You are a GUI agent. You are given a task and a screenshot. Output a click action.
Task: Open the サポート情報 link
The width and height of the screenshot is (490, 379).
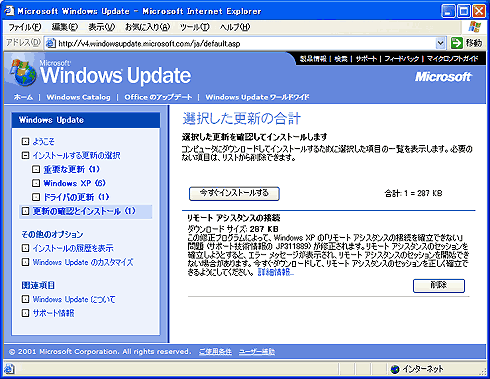point(53,313)
